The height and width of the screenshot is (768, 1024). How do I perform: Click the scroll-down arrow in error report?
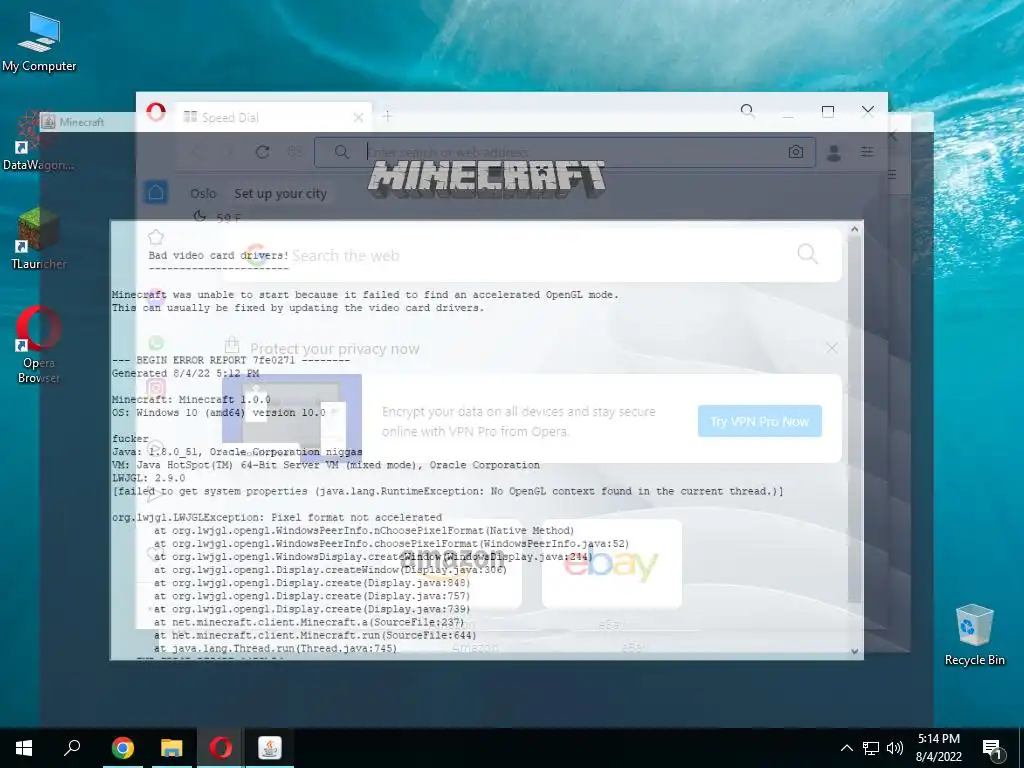pos(854,651)
